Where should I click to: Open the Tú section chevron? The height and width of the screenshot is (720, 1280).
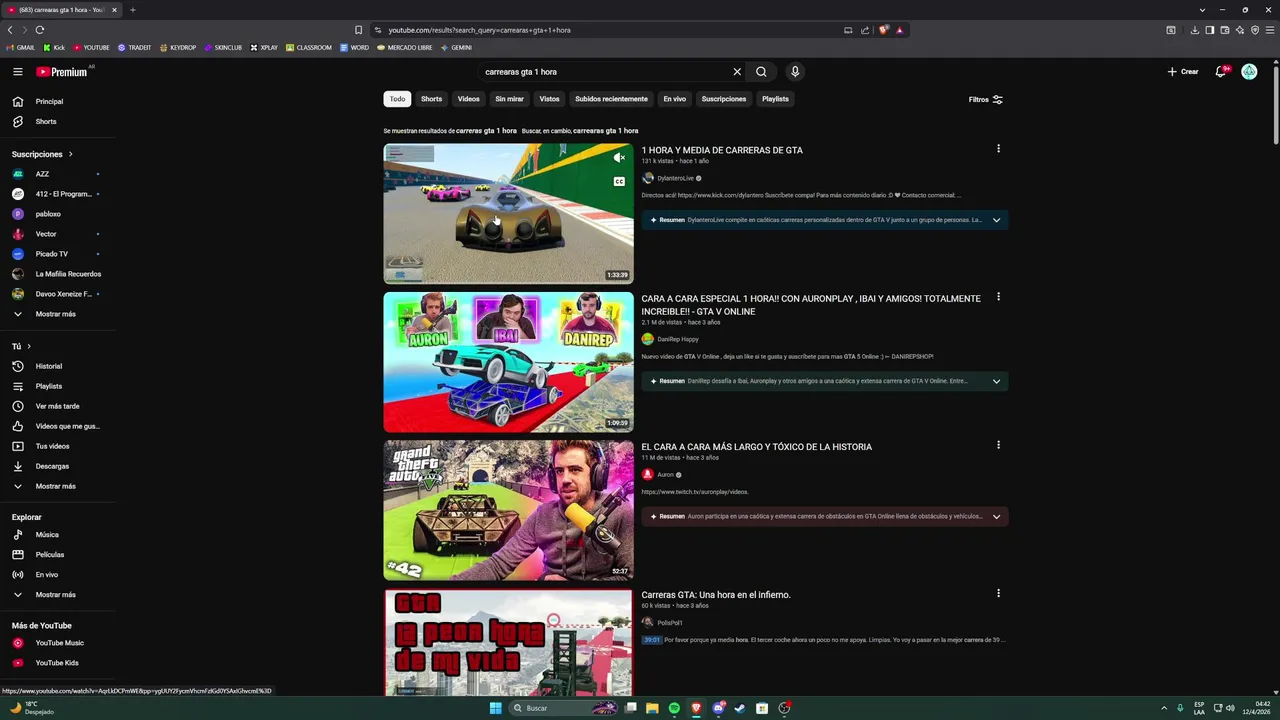point(29,346)
